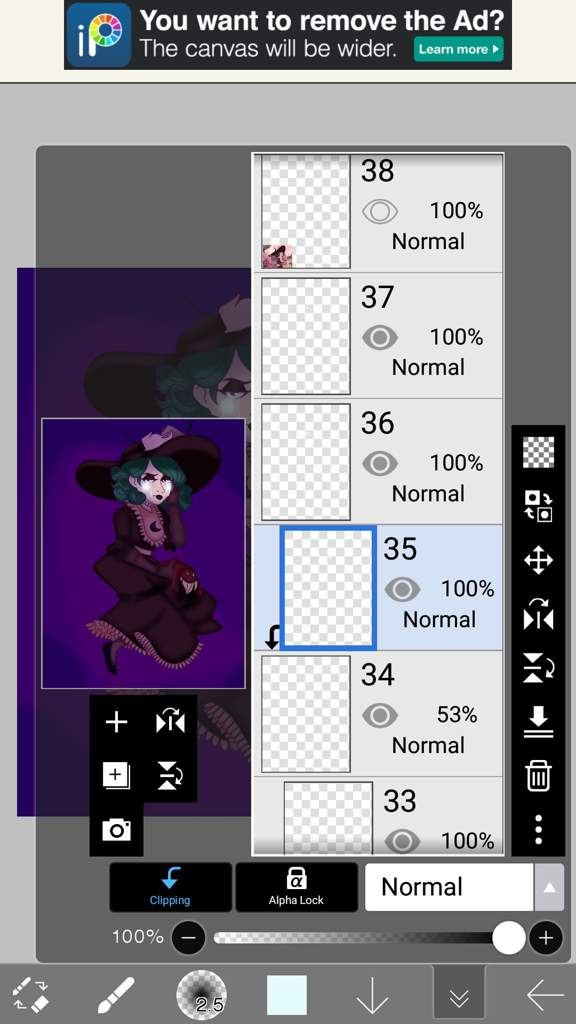
Task: Toggle the Clipping button
Action: pos(170,887)
